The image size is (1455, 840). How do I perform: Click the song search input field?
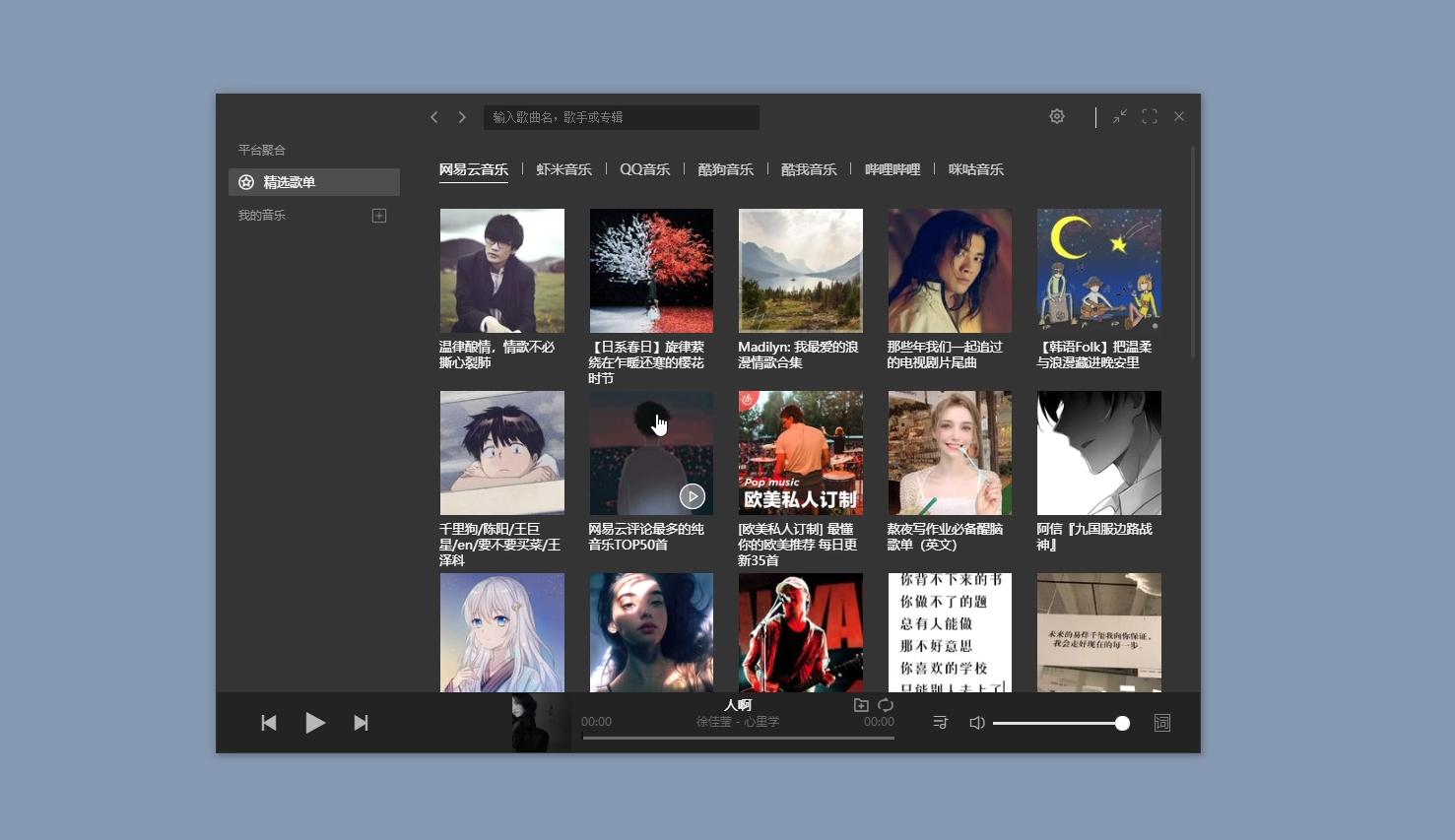click(621, 117)
